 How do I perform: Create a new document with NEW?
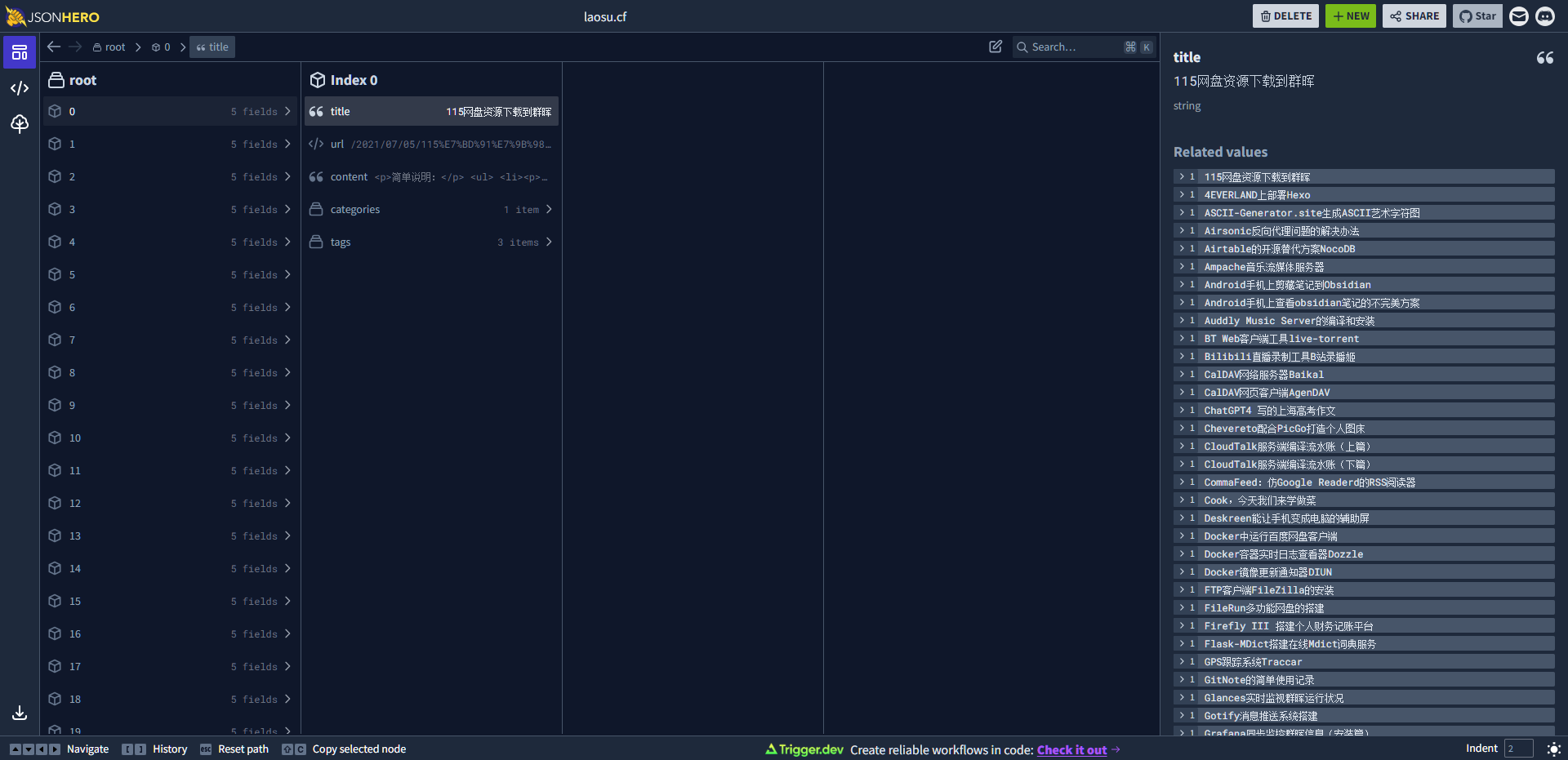point(1351,16)
